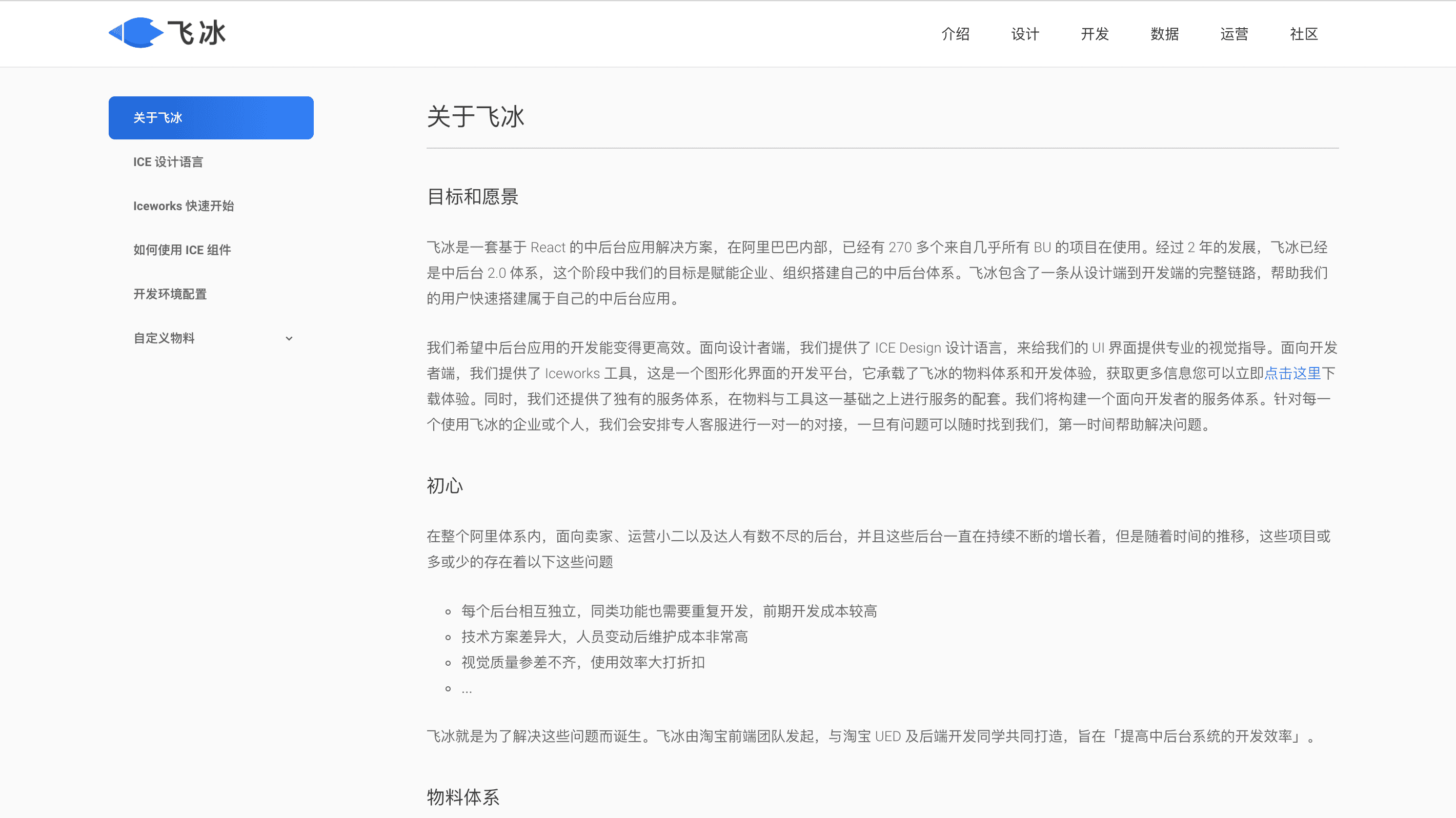
Task: Click the 飞冰 fish logo icon
Action: 136,33
